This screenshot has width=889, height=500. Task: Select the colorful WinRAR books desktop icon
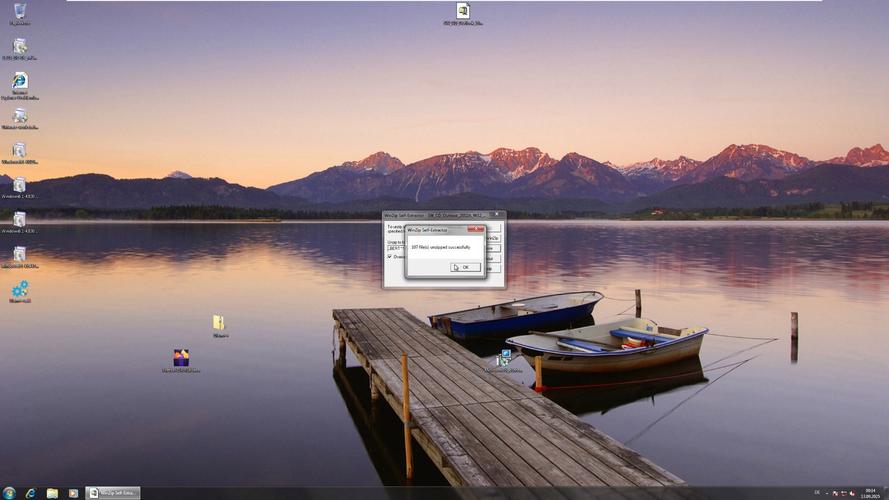(181, 361)
